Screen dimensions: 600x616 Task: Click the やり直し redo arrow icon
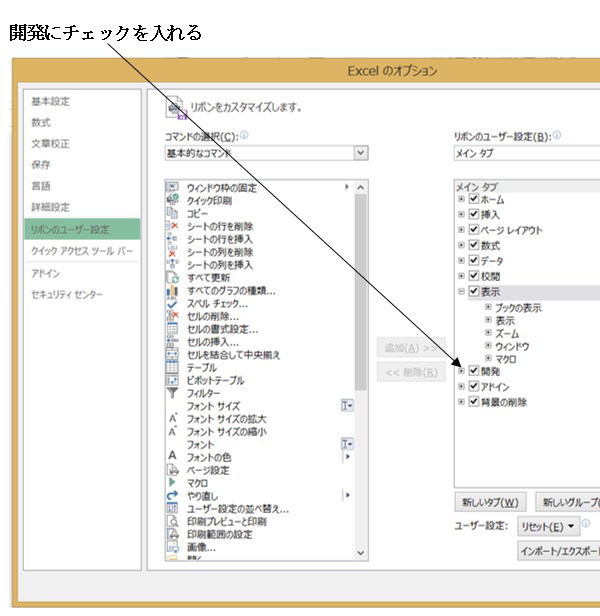(172, 495)
